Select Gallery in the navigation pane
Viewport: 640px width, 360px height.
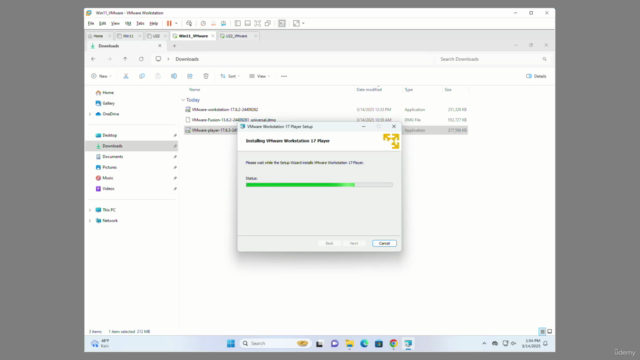click(105, 103)
